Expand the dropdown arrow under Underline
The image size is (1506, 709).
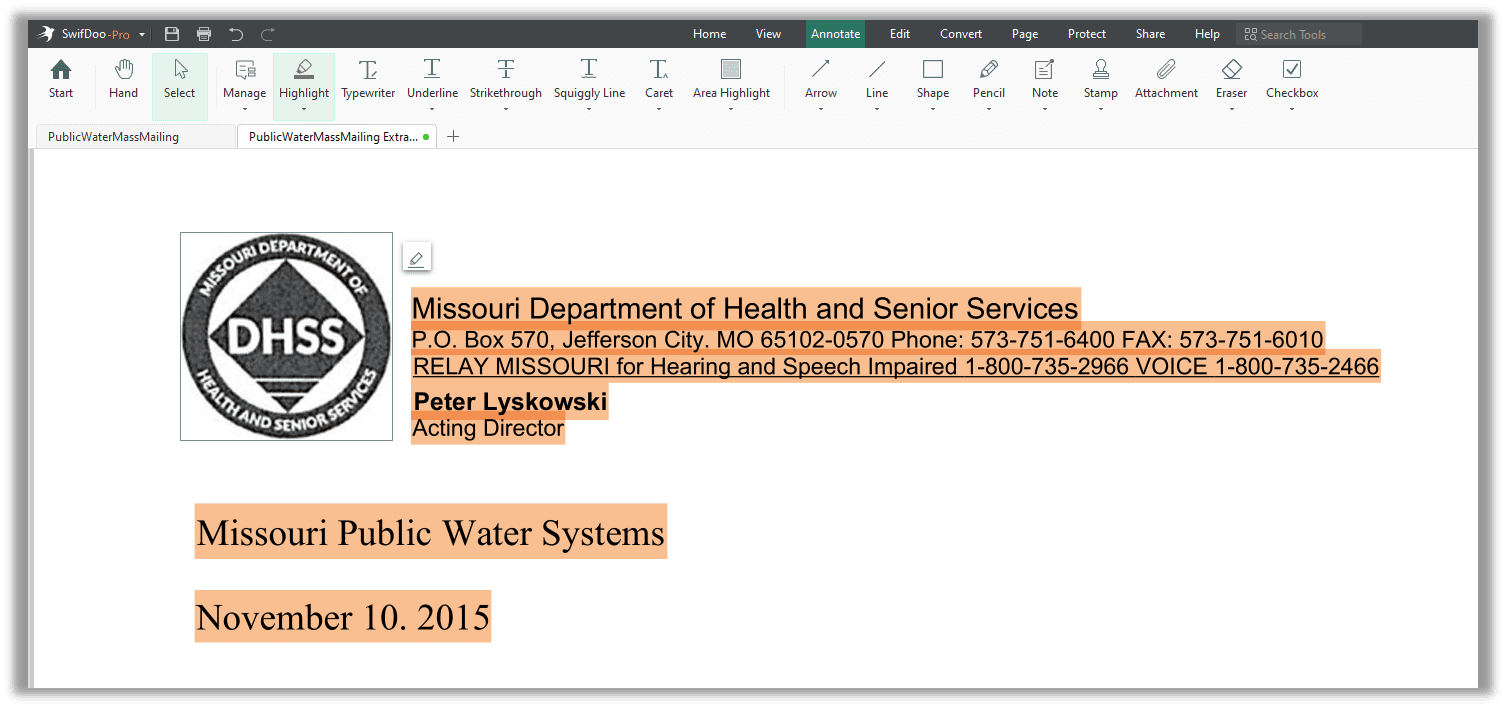pos(432,109)
